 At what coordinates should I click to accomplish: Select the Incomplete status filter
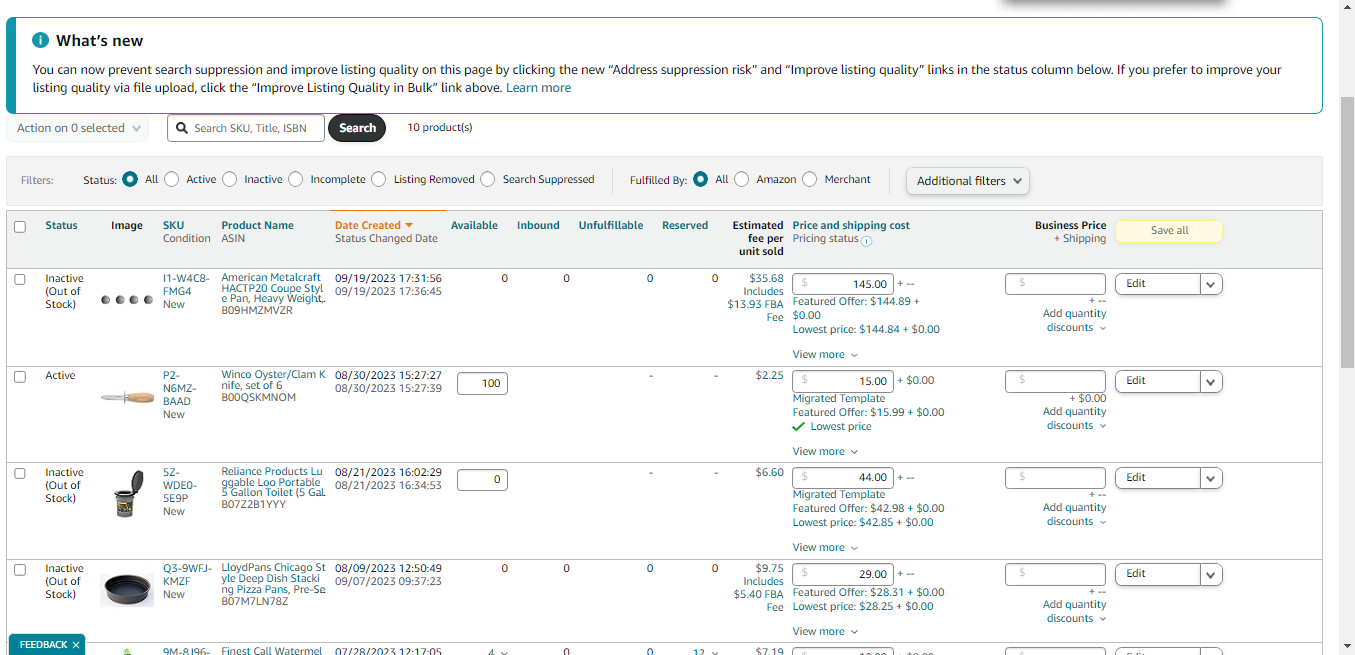click(x=296, y=179)
